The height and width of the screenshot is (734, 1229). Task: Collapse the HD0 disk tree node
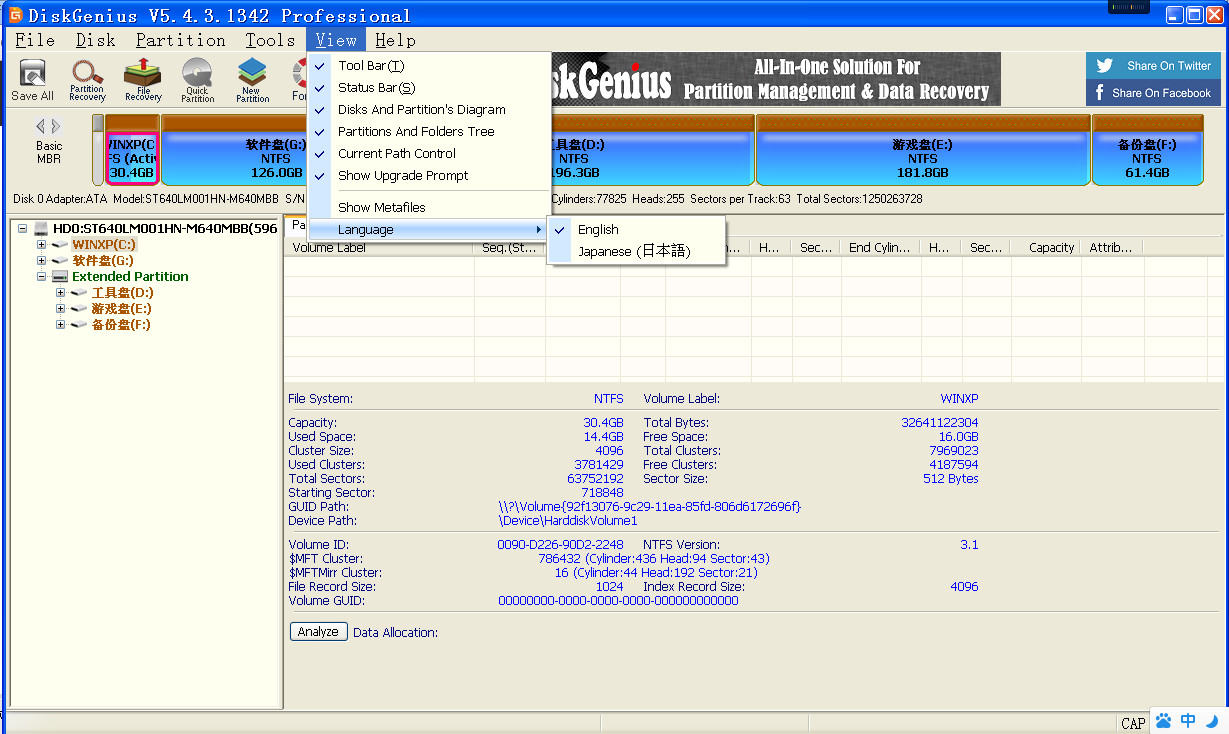[23, 229]
